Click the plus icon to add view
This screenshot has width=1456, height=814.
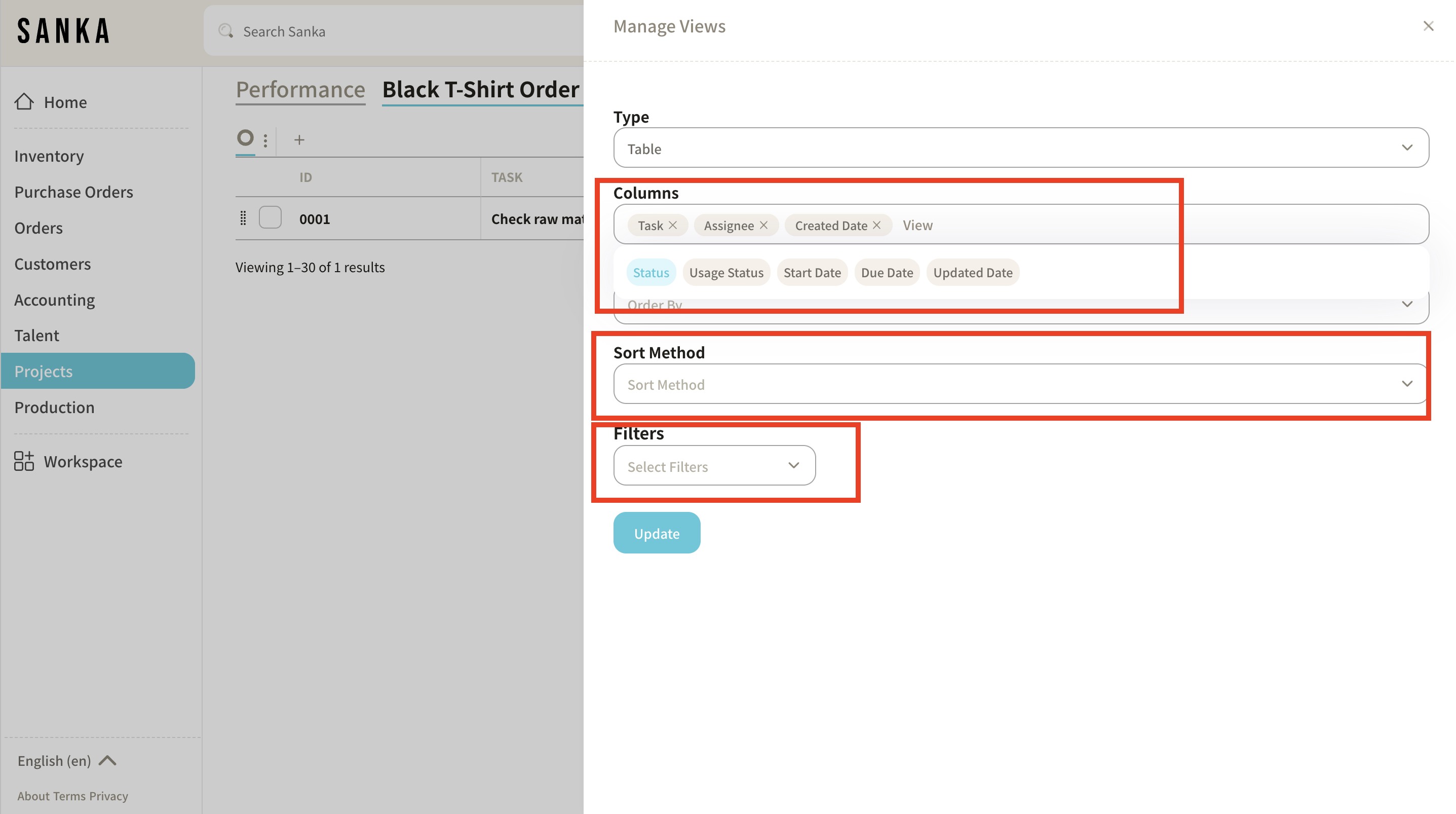point(299,139)
